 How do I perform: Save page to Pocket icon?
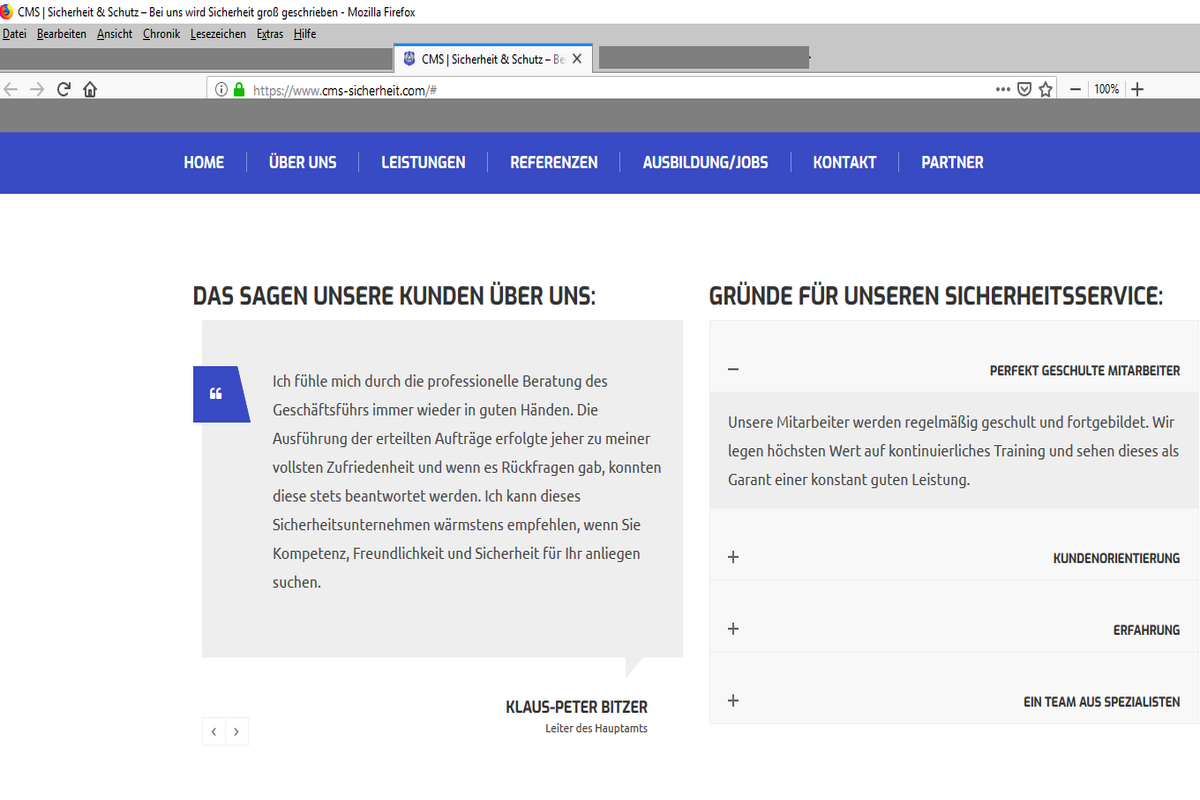click(x=1025, y=89)
